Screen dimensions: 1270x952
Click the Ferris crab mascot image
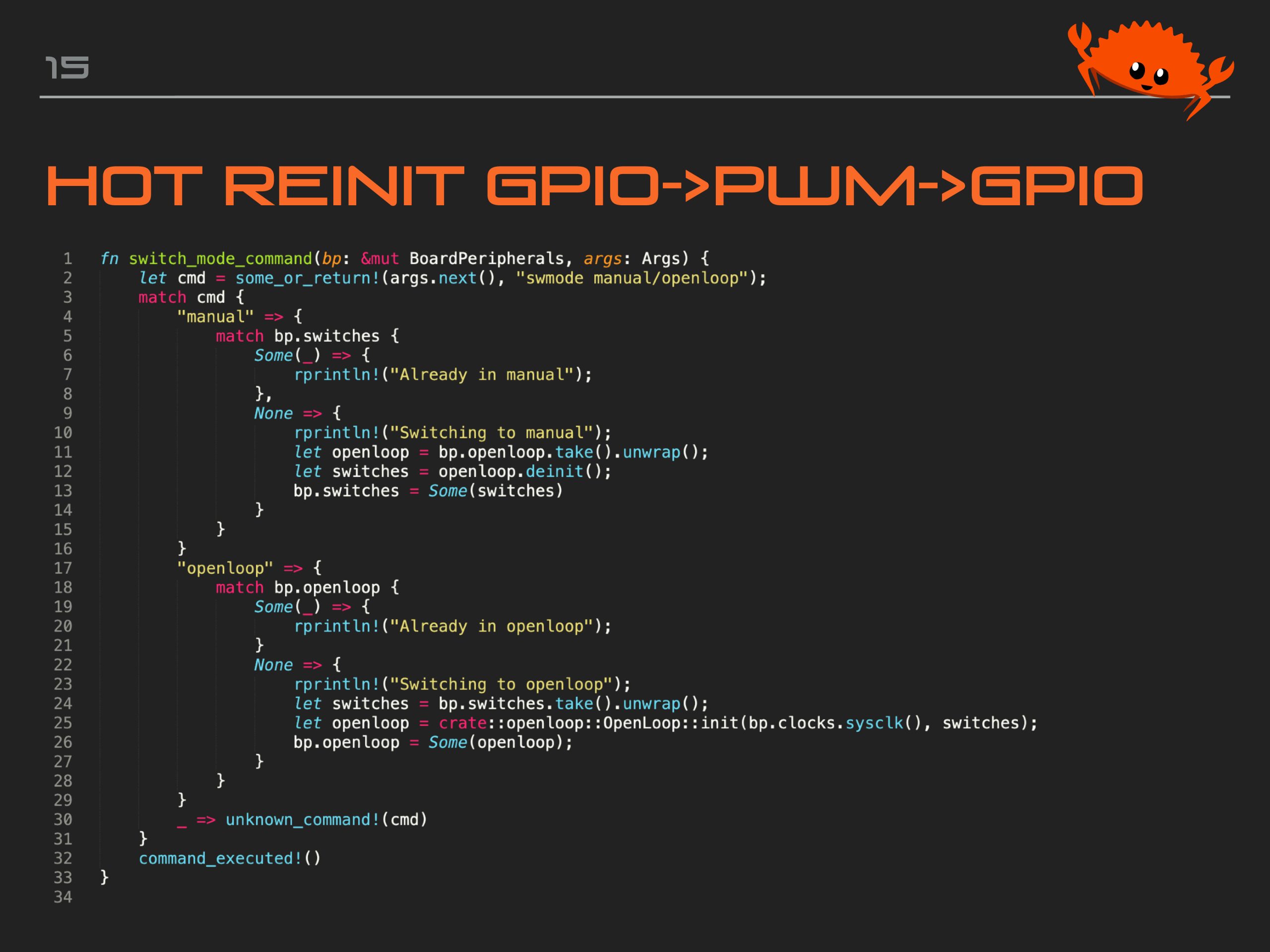[1150, 69]
